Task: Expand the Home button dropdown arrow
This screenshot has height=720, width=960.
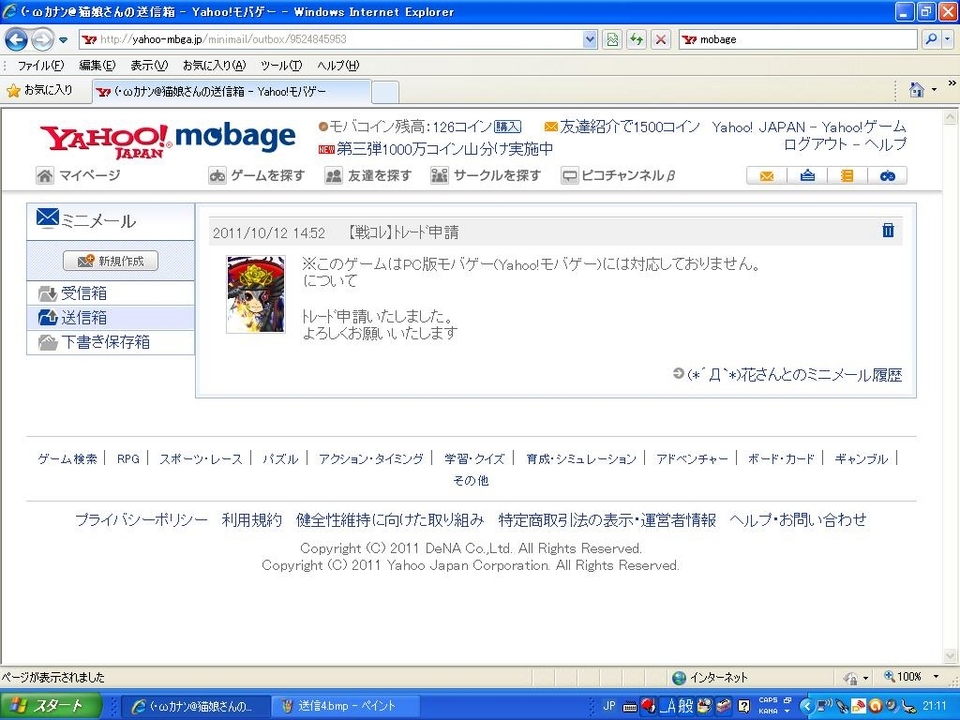Action: point(934,90)
